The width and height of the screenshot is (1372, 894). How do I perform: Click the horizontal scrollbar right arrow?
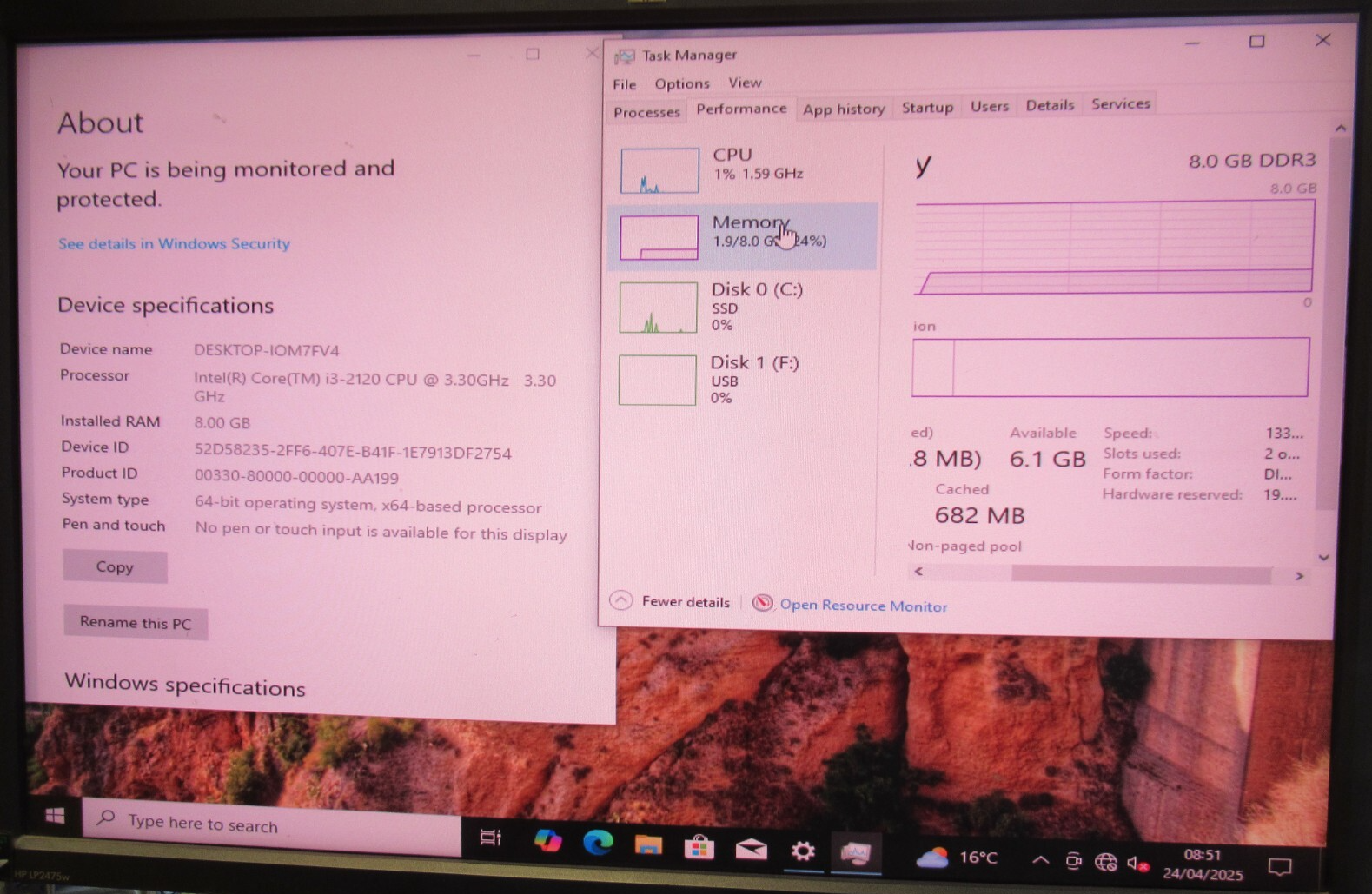(1299, 575)
